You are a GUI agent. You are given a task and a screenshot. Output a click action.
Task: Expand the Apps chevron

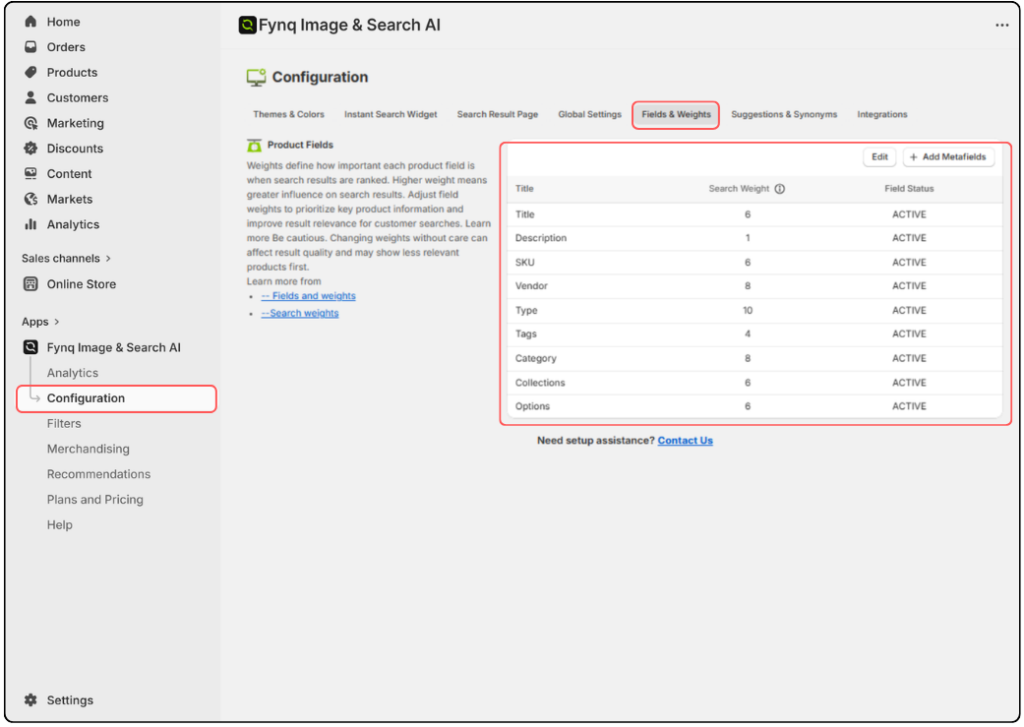(x=57, y=322)
